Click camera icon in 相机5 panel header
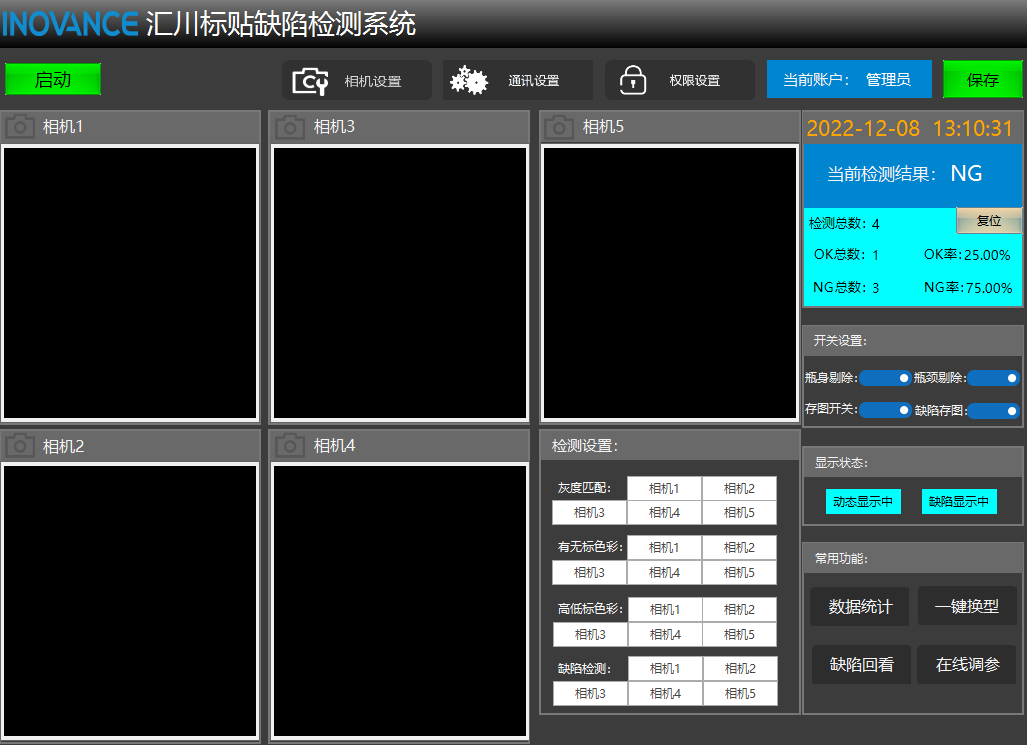 pos(560,127)
